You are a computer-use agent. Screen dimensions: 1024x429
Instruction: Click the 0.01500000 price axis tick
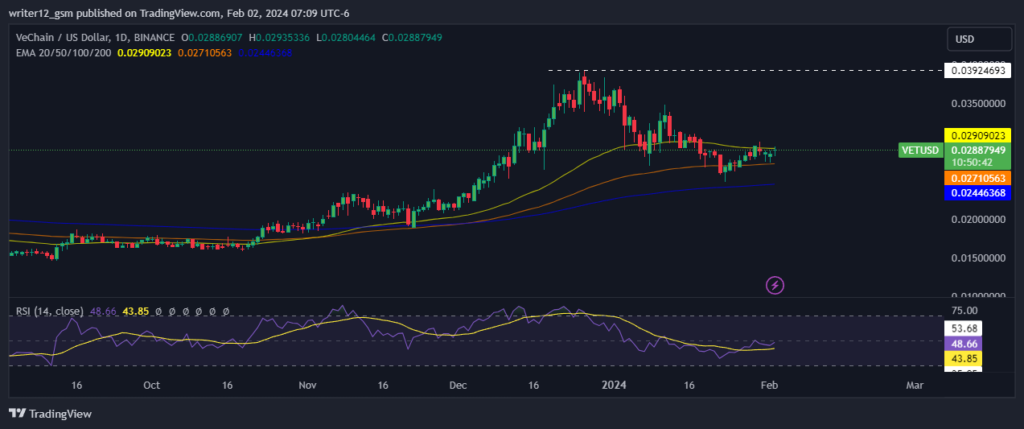click(978, 259)
